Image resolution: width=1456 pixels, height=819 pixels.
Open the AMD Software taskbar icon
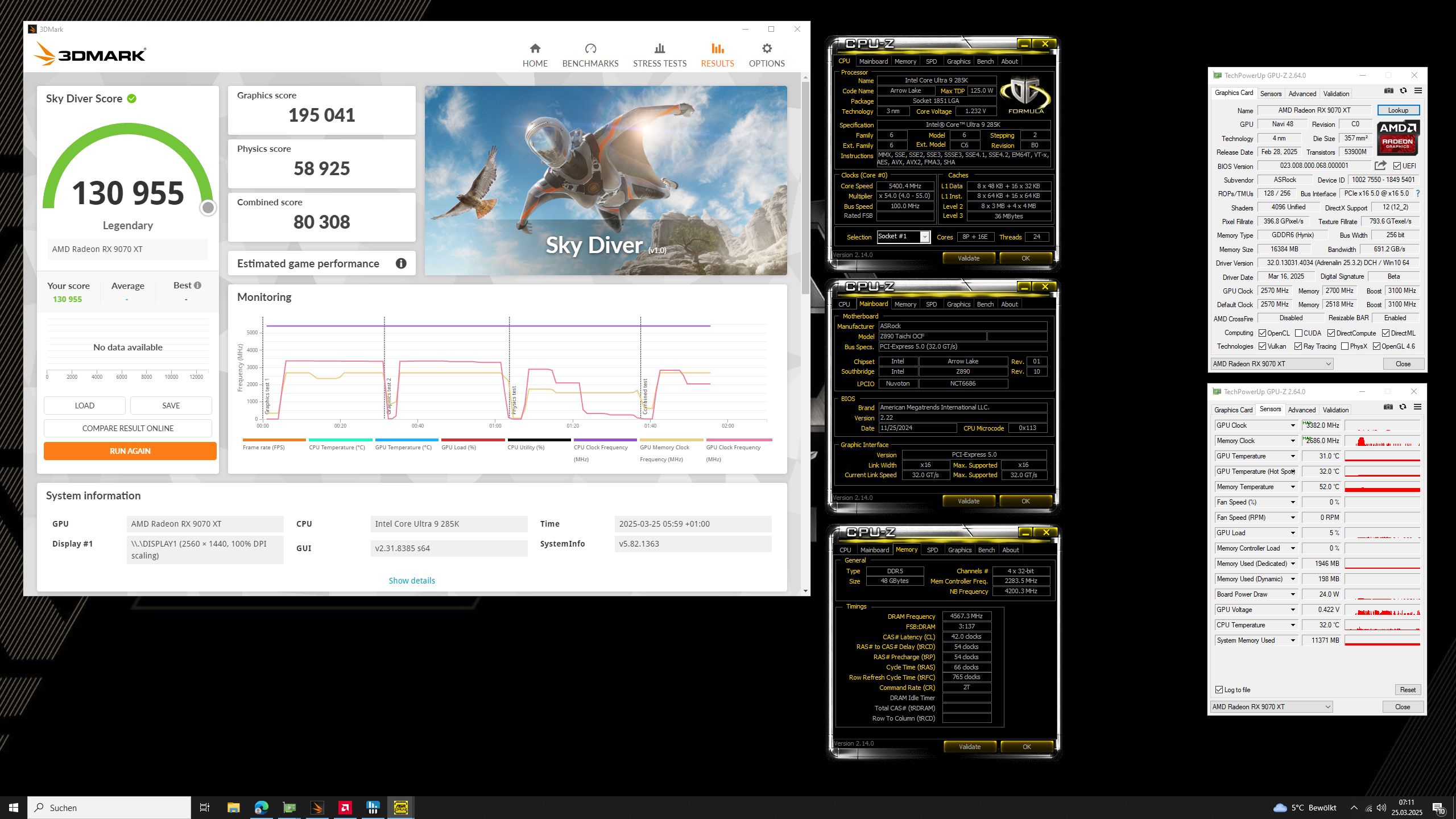click(x=345, y=808)
